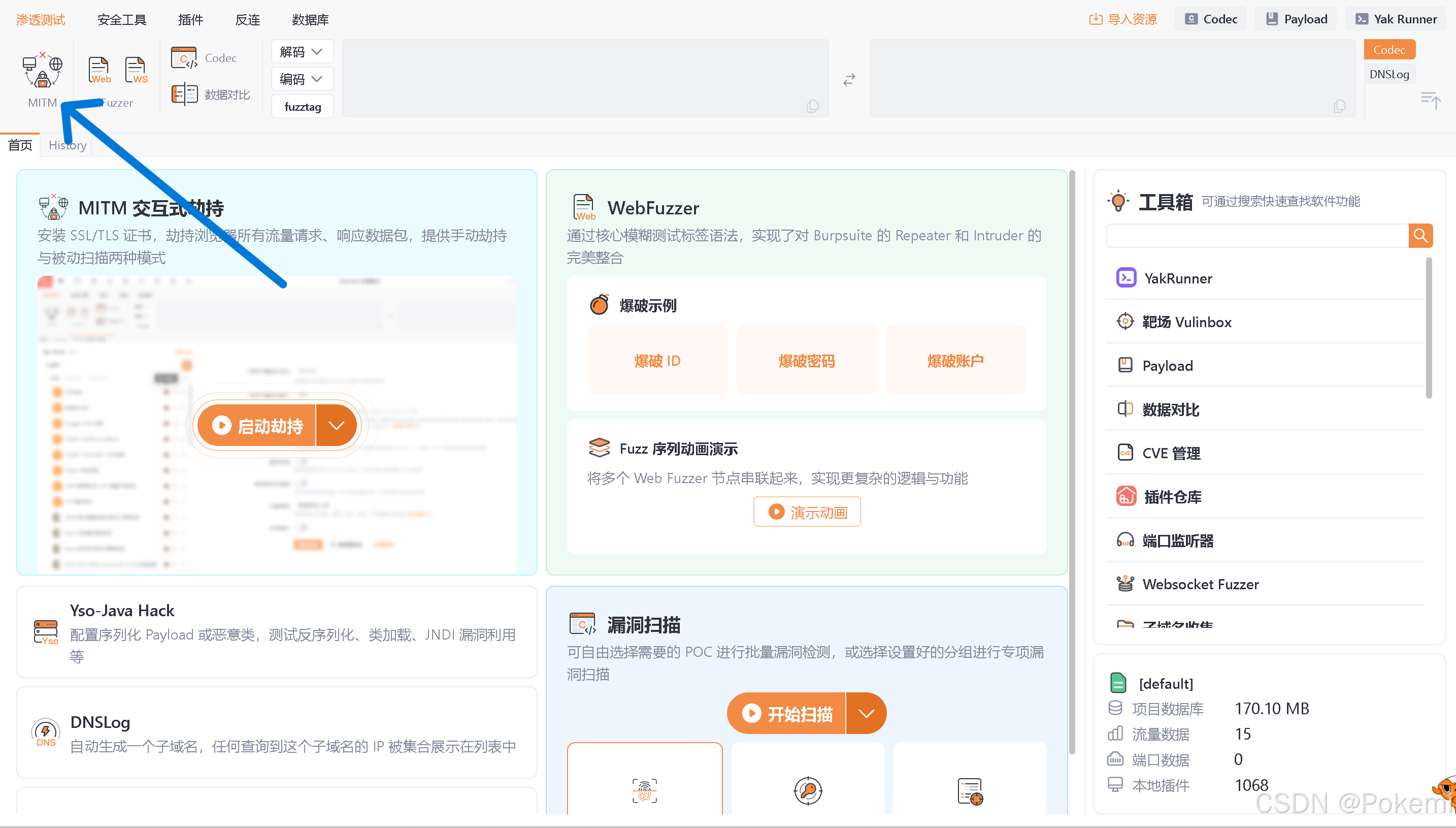Select the fingerprint scan option card
The height and width of the screenshot is (828, 1456).
644,789
